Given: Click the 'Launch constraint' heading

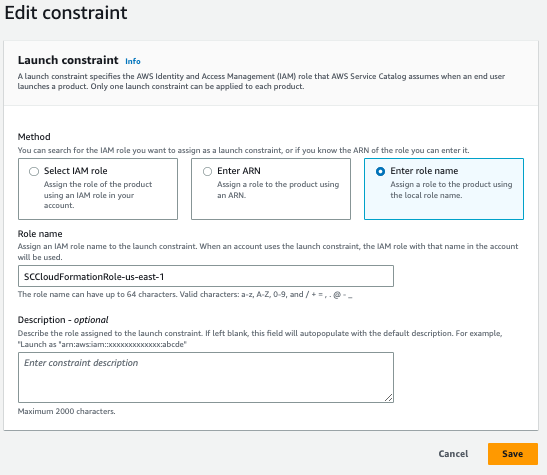Looking at the screenshot, I should point(68,60).
